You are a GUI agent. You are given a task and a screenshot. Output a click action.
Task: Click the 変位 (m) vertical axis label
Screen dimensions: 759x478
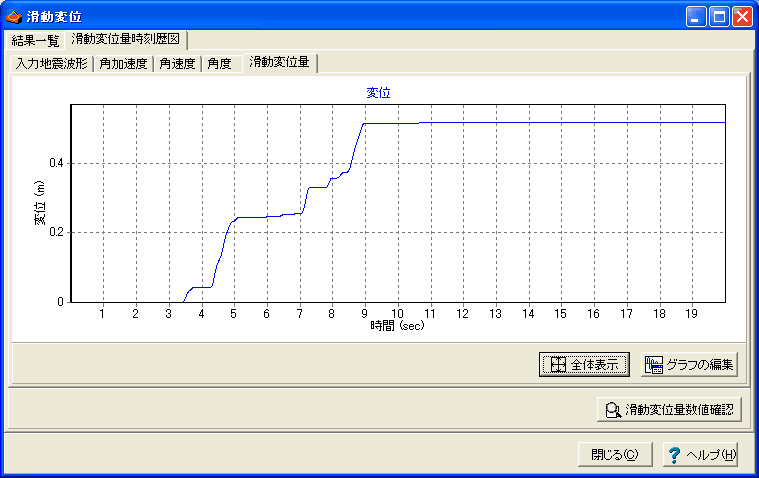coord(39,203)
